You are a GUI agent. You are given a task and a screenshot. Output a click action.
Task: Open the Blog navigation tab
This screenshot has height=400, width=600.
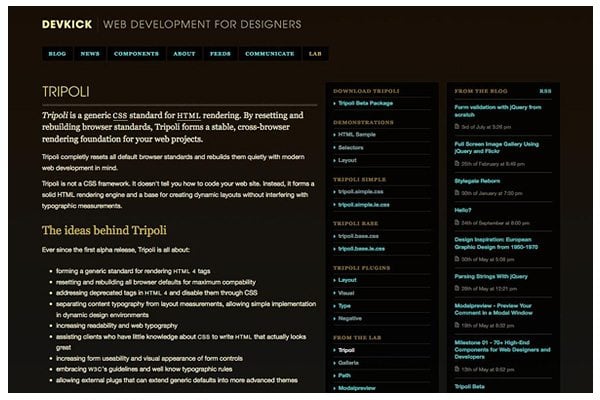(x=57, y=54)
